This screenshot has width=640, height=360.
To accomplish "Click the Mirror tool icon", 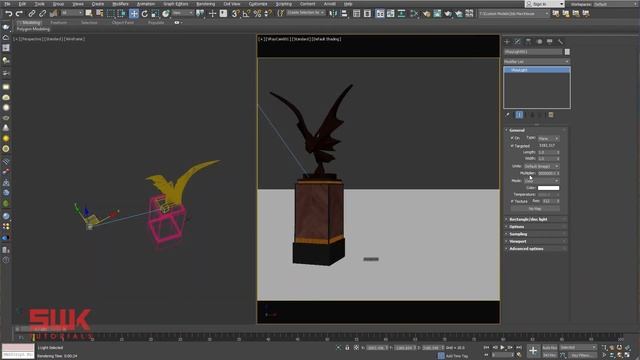I will pos(333,13).
